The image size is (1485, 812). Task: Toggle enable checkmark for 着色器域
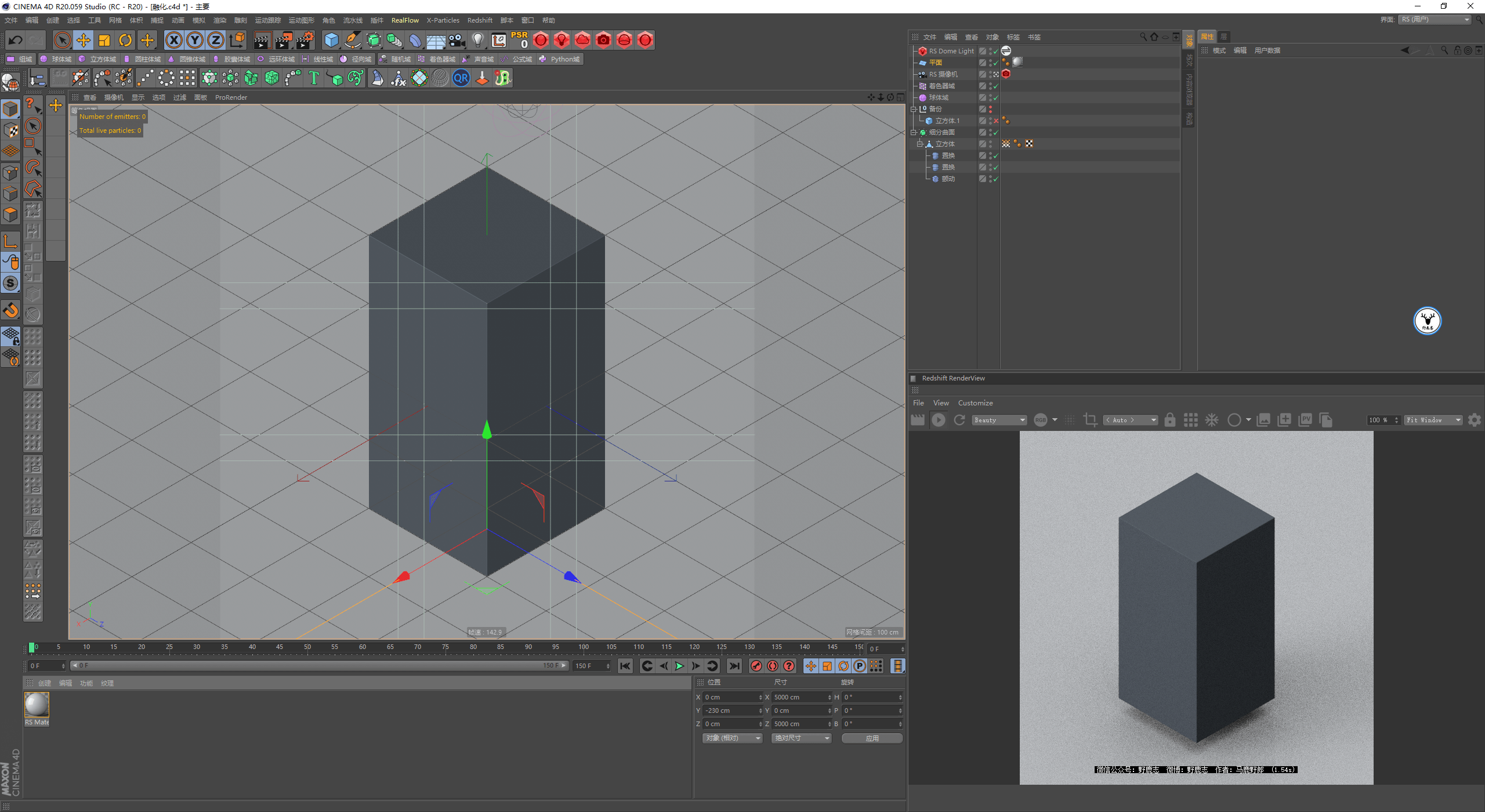(996, 86)
